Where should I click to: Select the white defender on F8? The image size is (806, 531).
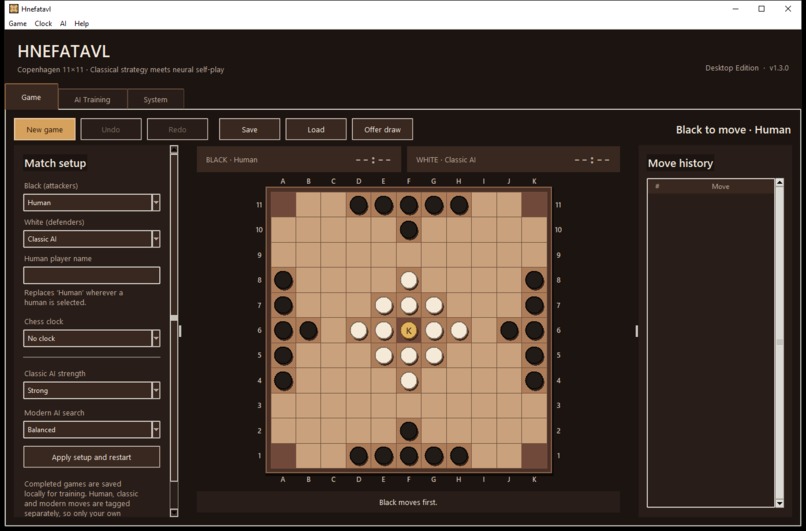409,280
